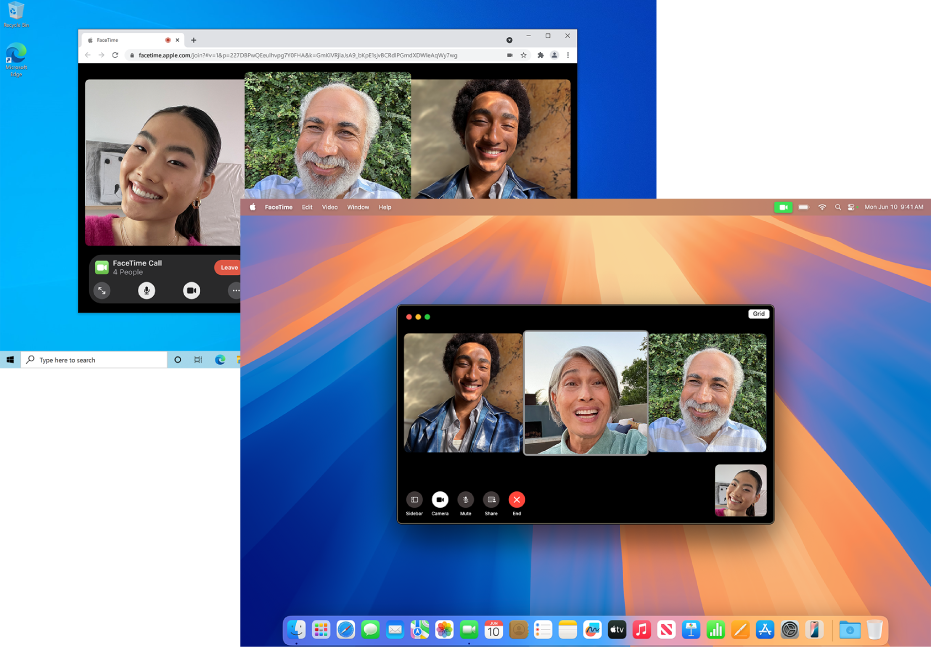Toggle microphone in the browser FaceTime controls
This screenshot has width=932, height=650.
point(146,291)
